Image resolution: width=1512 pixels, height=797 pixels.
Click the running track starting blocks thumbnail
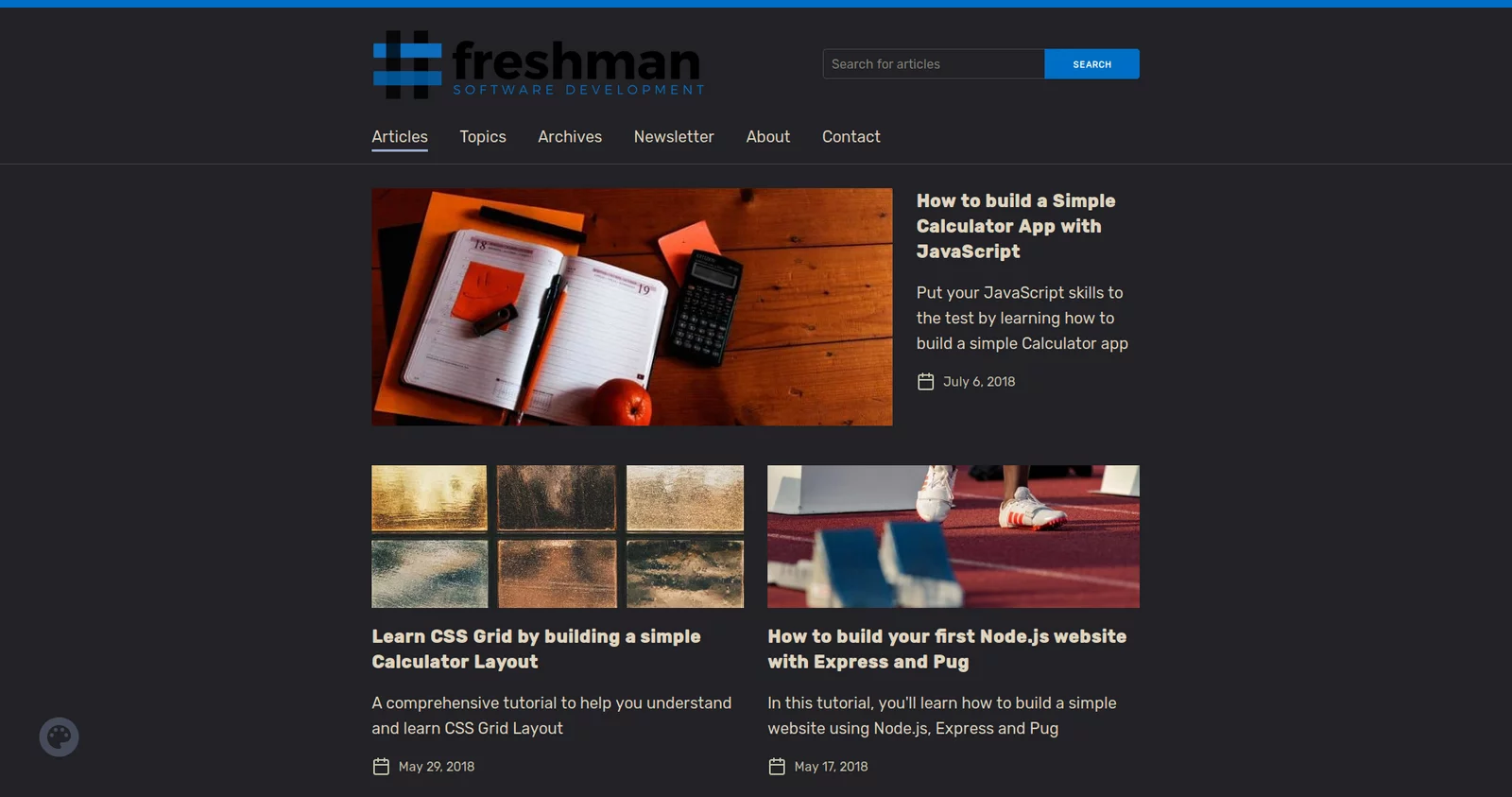pos(954,536)
